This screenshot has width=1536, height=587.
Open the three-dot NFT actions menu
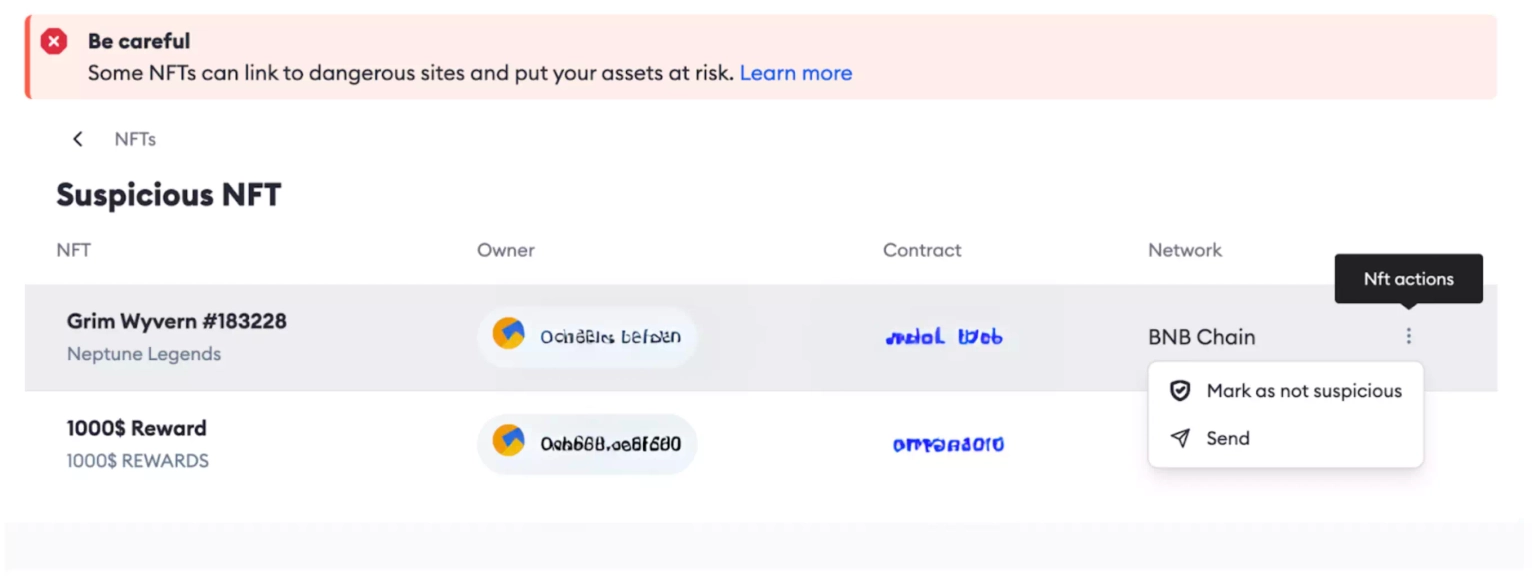point(1408,336)
